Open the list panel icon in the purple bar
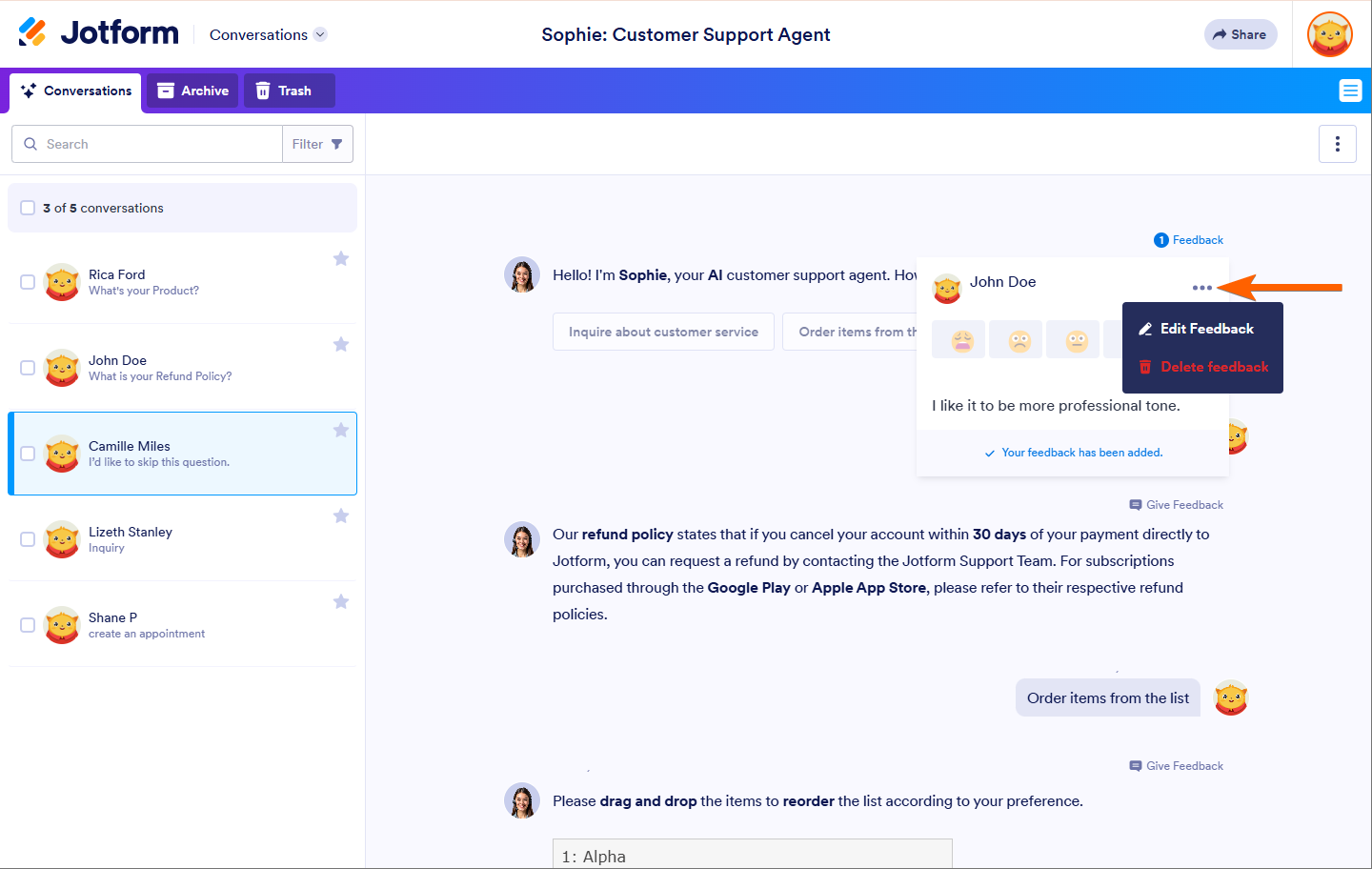Viewport: 1372px width, 869px height. 1350,91
